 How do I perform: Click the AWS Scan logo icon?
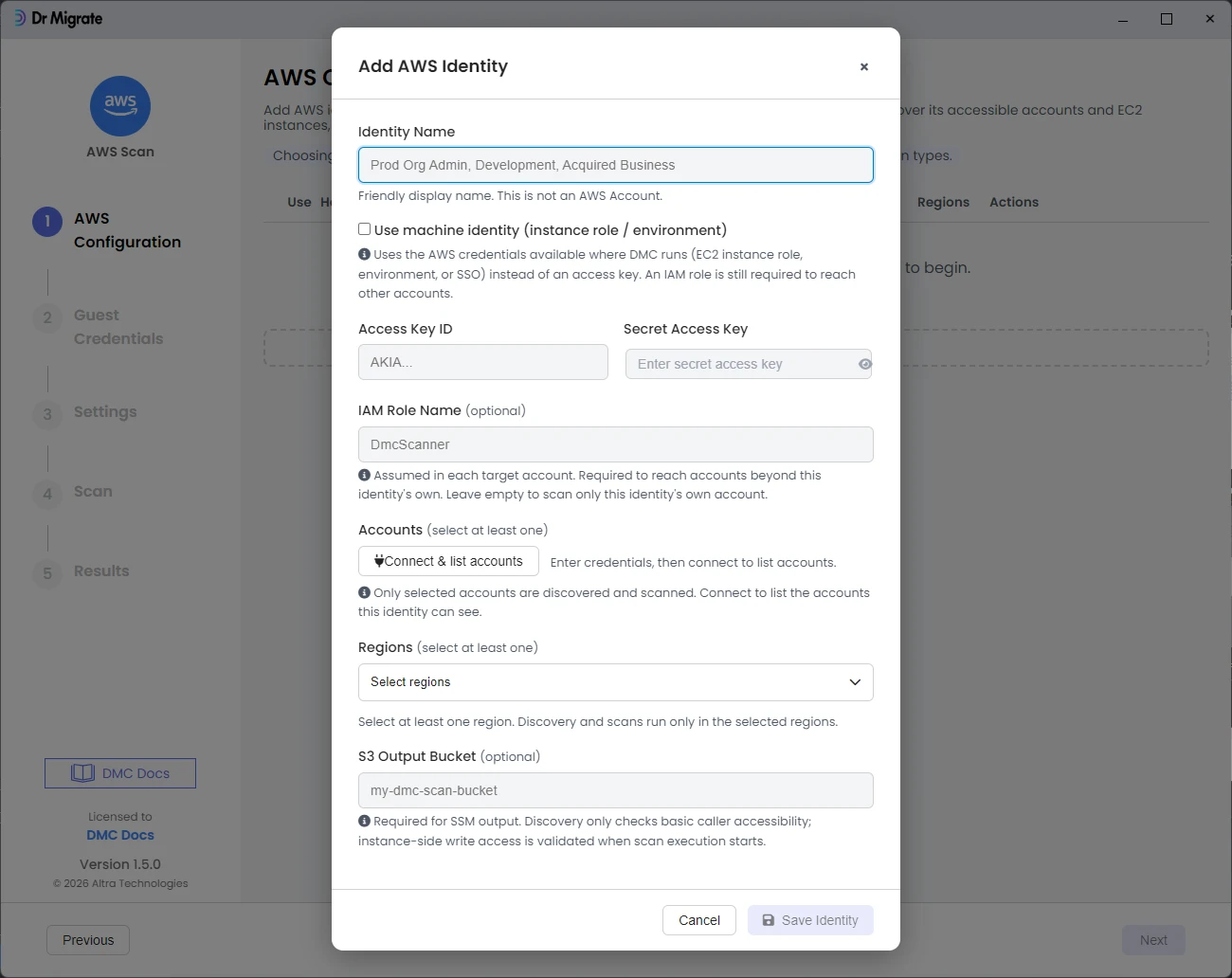tap(120, 106)
